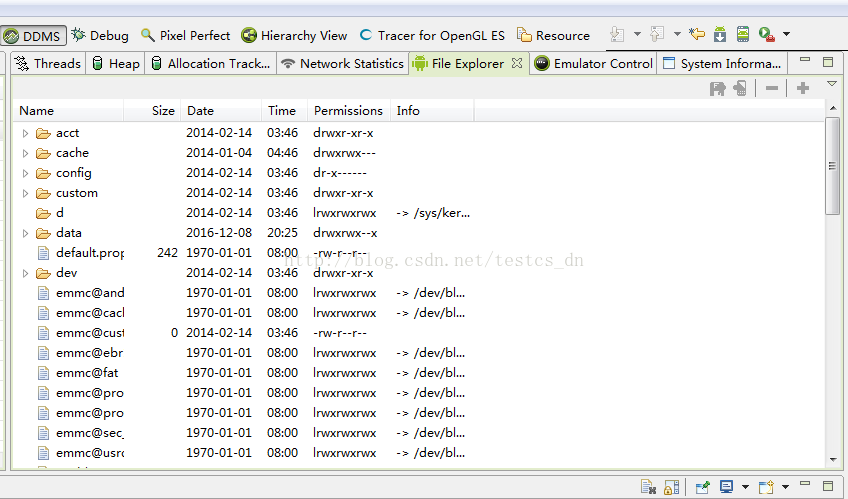Toggle the scroll lock icon
The width and height of the screenshot is (848, 499).
click(671, 487)
